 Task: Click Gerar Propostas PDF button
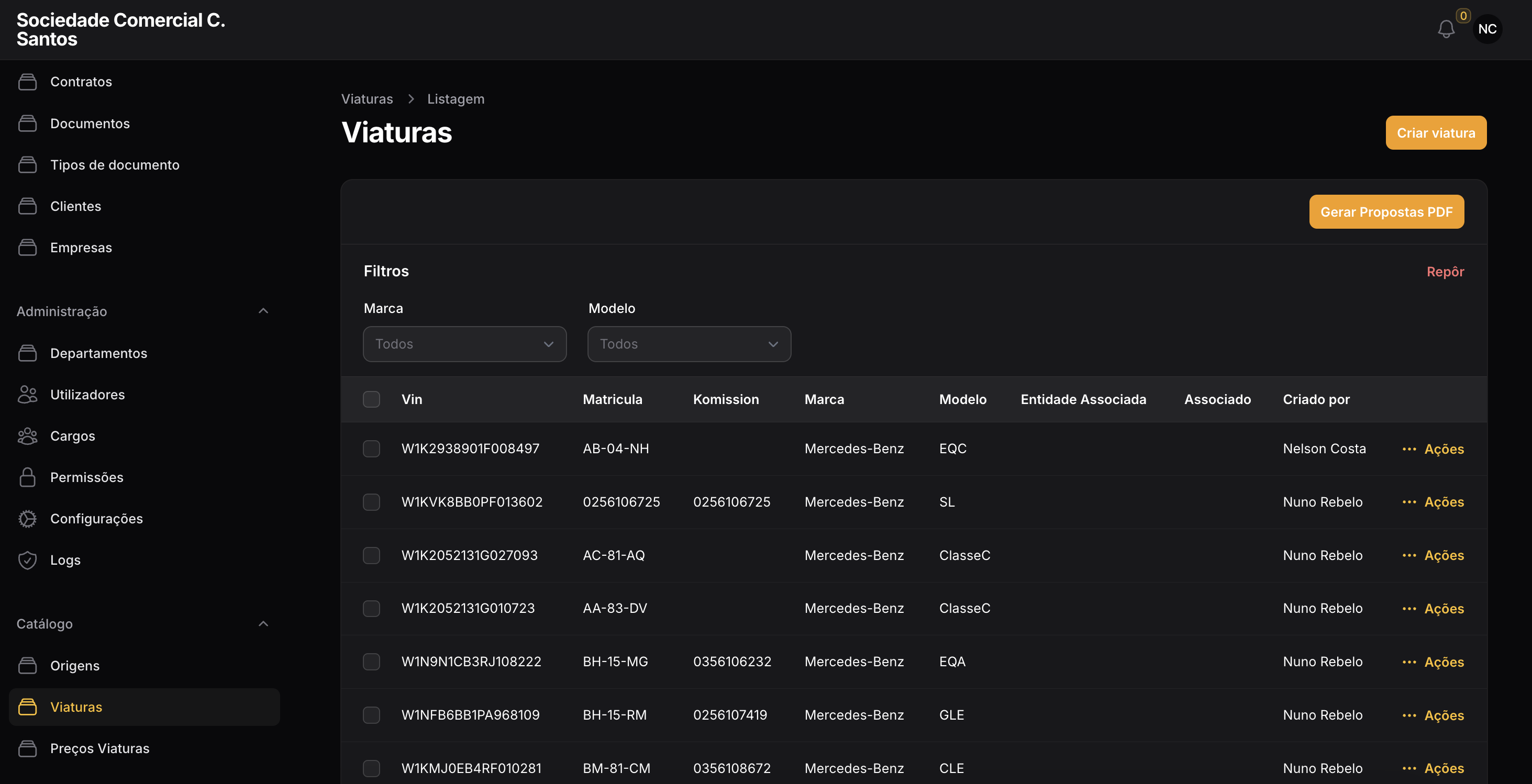pos(1386,212)
